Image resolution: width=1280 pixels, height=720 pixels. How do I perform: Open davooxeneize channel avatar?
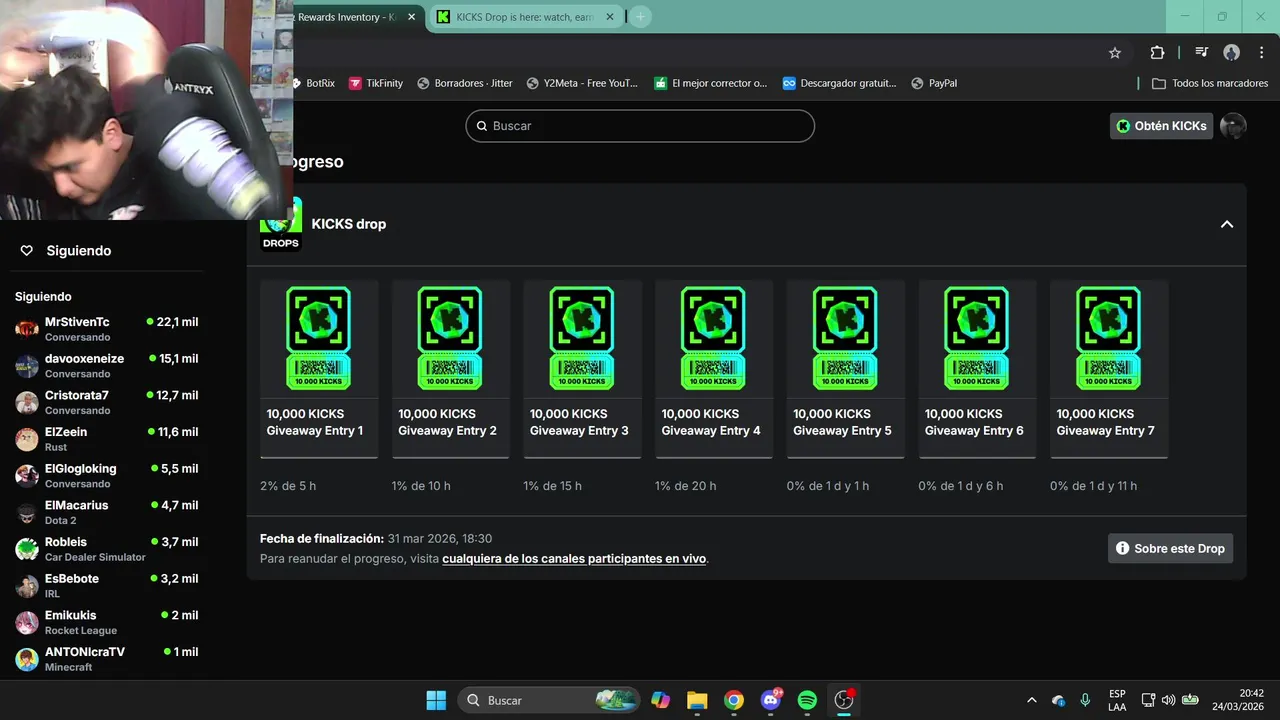tap(27, 366)
